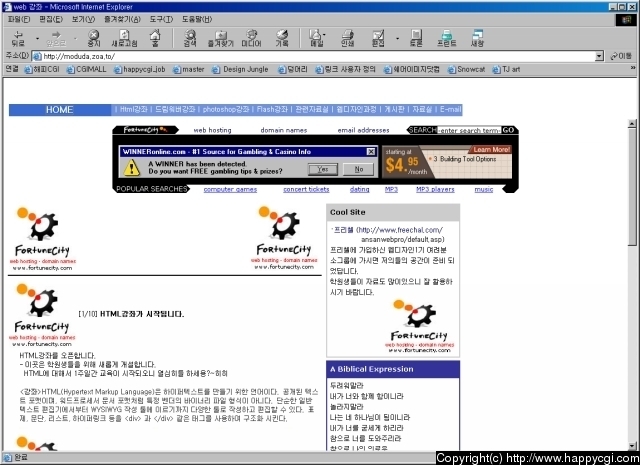This screenshot has width=640, height=465.
Task: Click the Print toolbar icon
Action: [347, 38]
